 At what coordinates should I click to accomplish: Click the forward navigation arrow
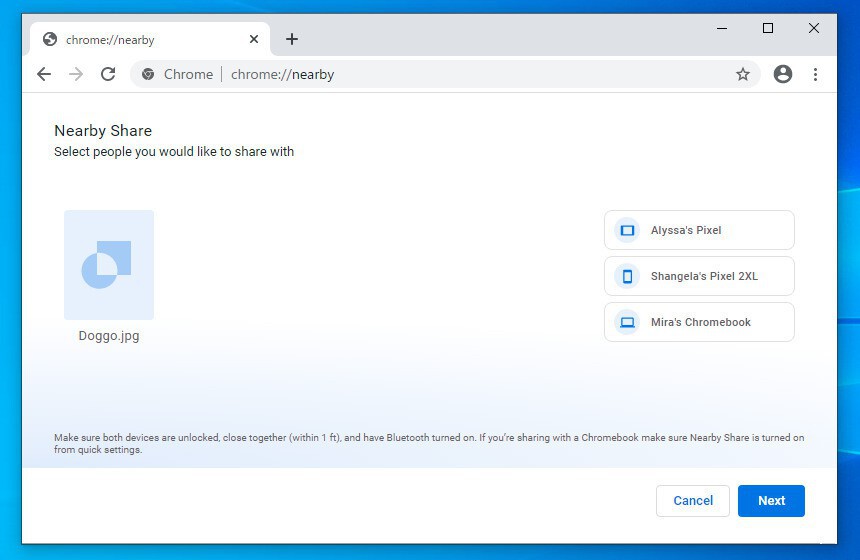coord(76,74)
